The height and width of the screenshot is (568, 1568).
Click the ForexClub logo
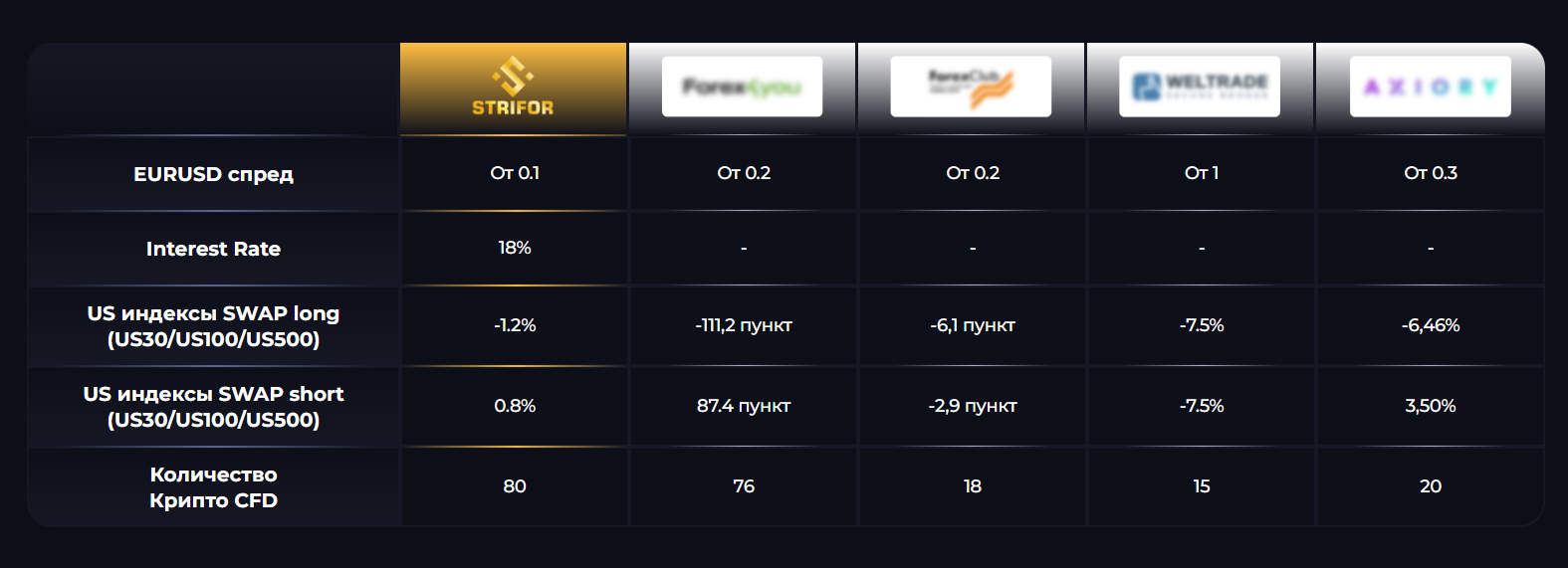tap(971, 87)
